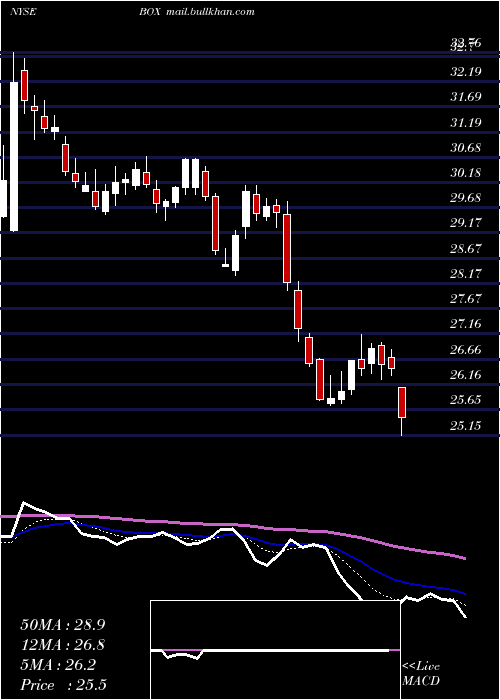Screen dimensions: 500x700
Task: Select the 30.18 price axis label
Action: tap(466, 172)
